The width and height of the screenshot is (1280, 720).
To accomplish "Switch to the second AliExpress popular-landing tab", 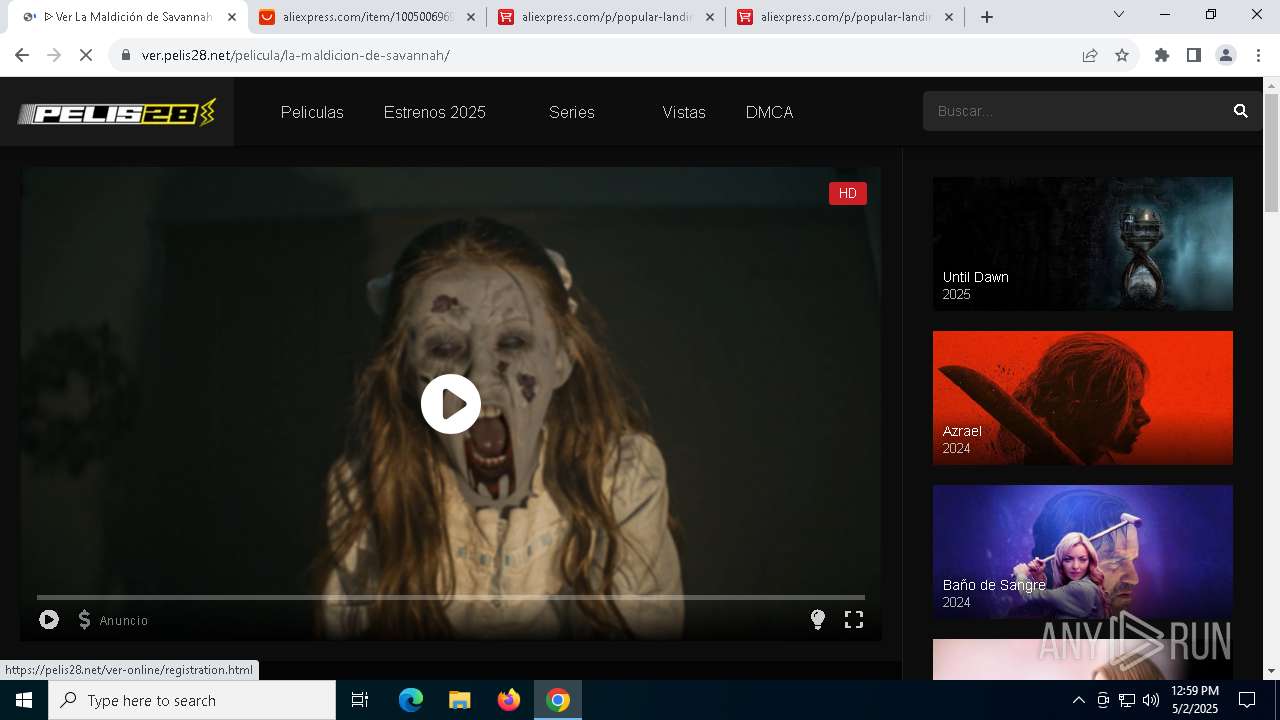I will click(606, 17).
